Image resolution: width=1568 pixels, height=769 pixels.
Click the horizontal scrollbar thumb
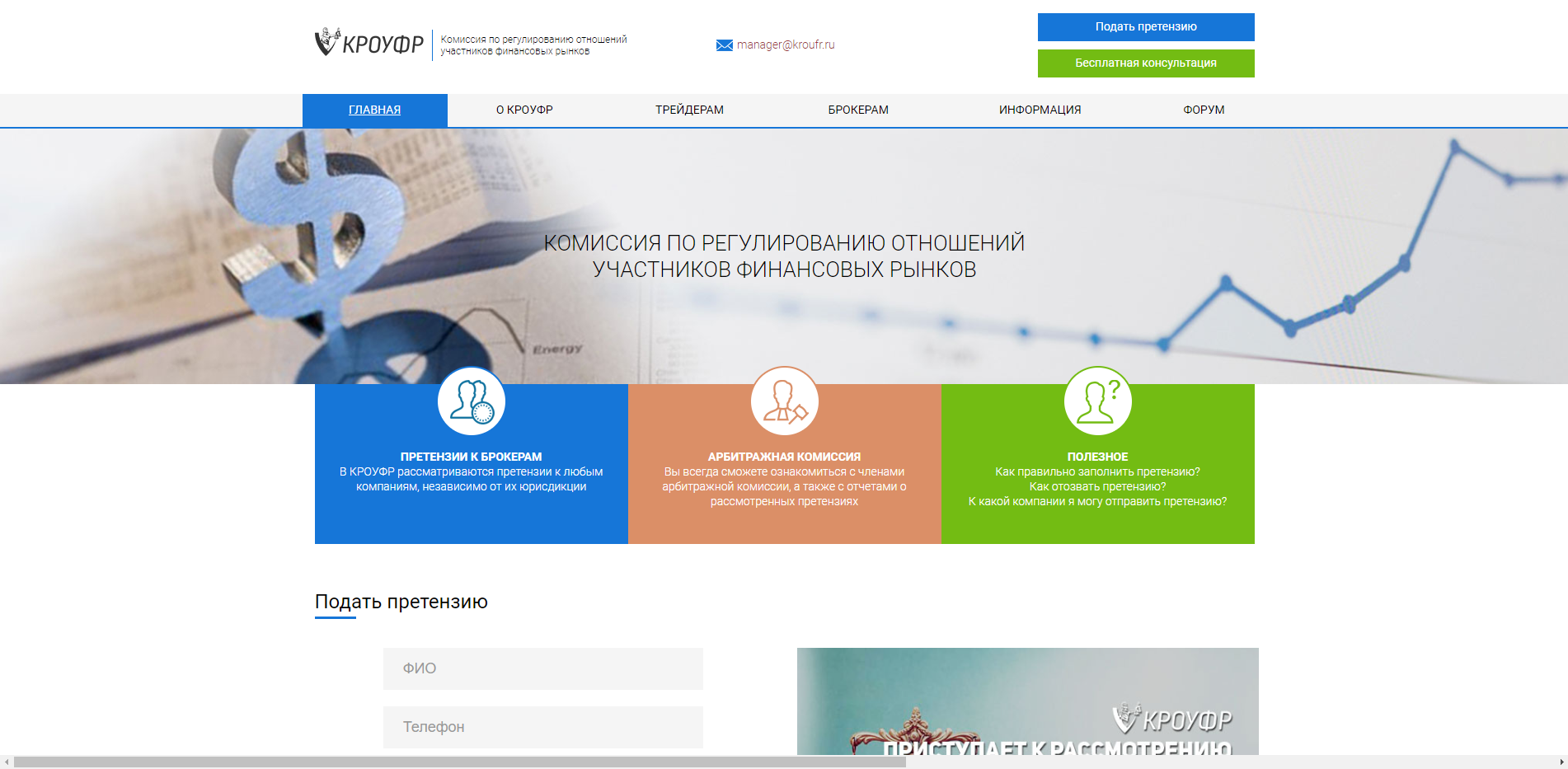pos(460,762)
